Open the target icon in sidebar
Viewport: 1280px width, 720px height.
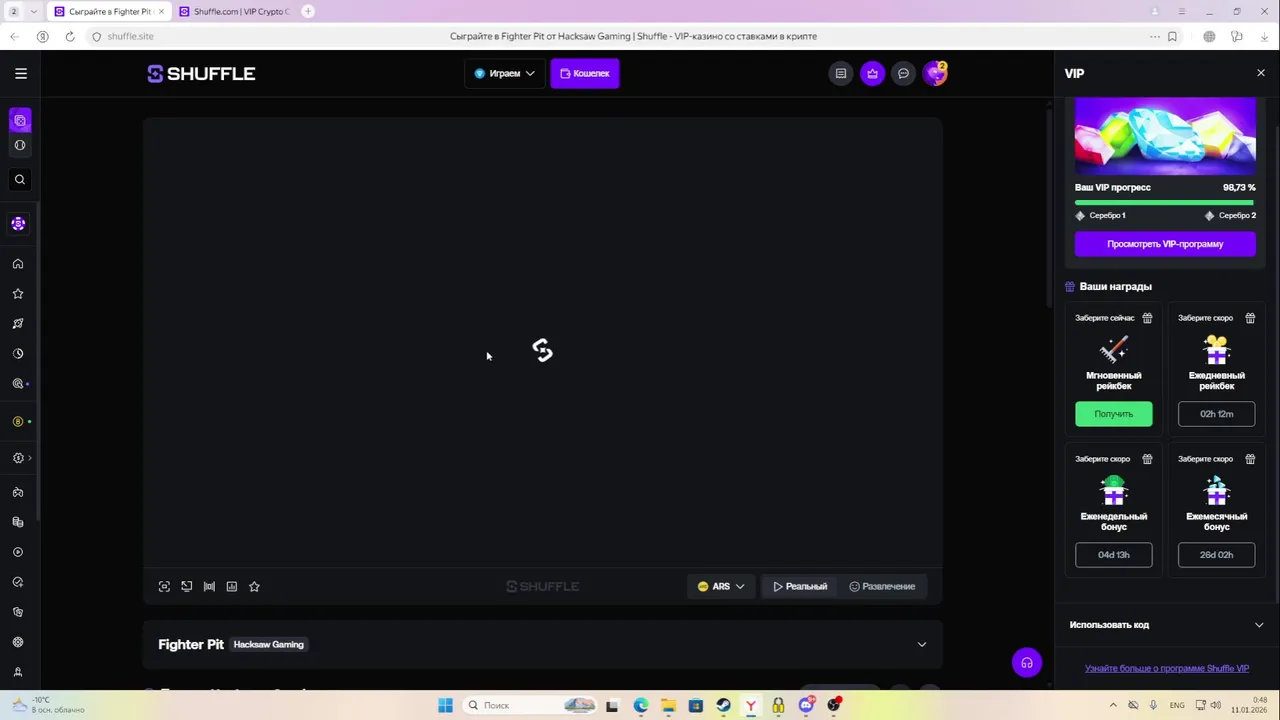(18, 384)
